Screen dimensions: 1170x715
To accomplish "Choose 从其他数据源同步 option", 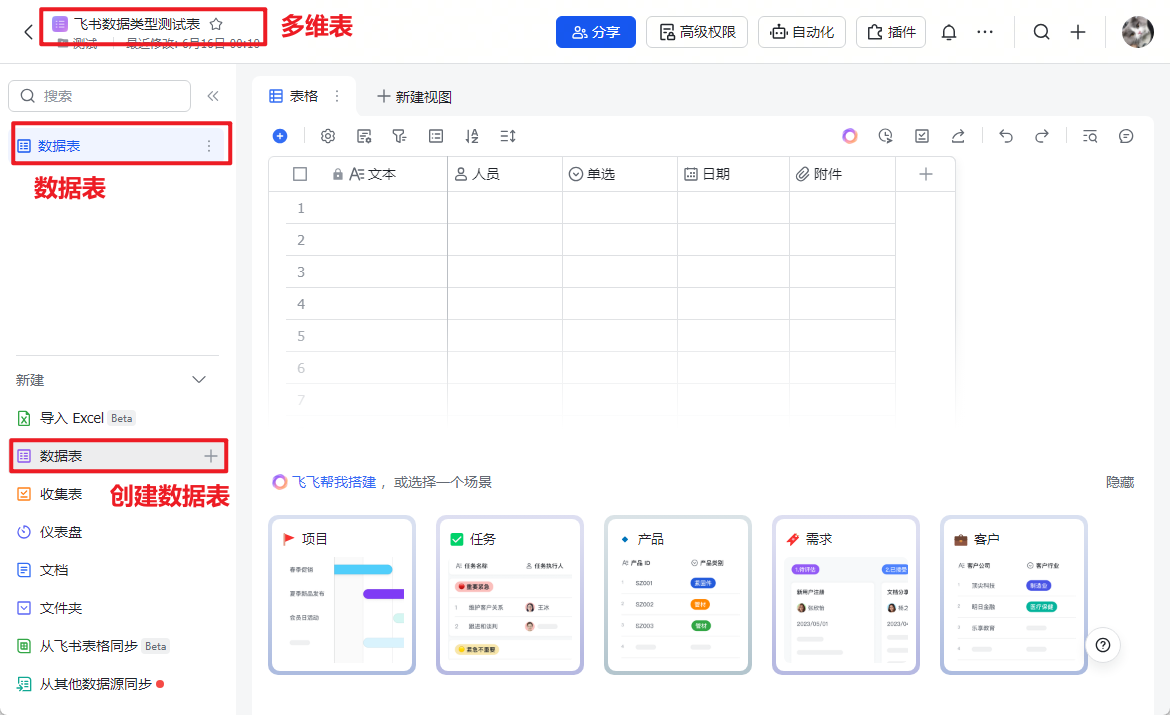I will coord(90,684).
